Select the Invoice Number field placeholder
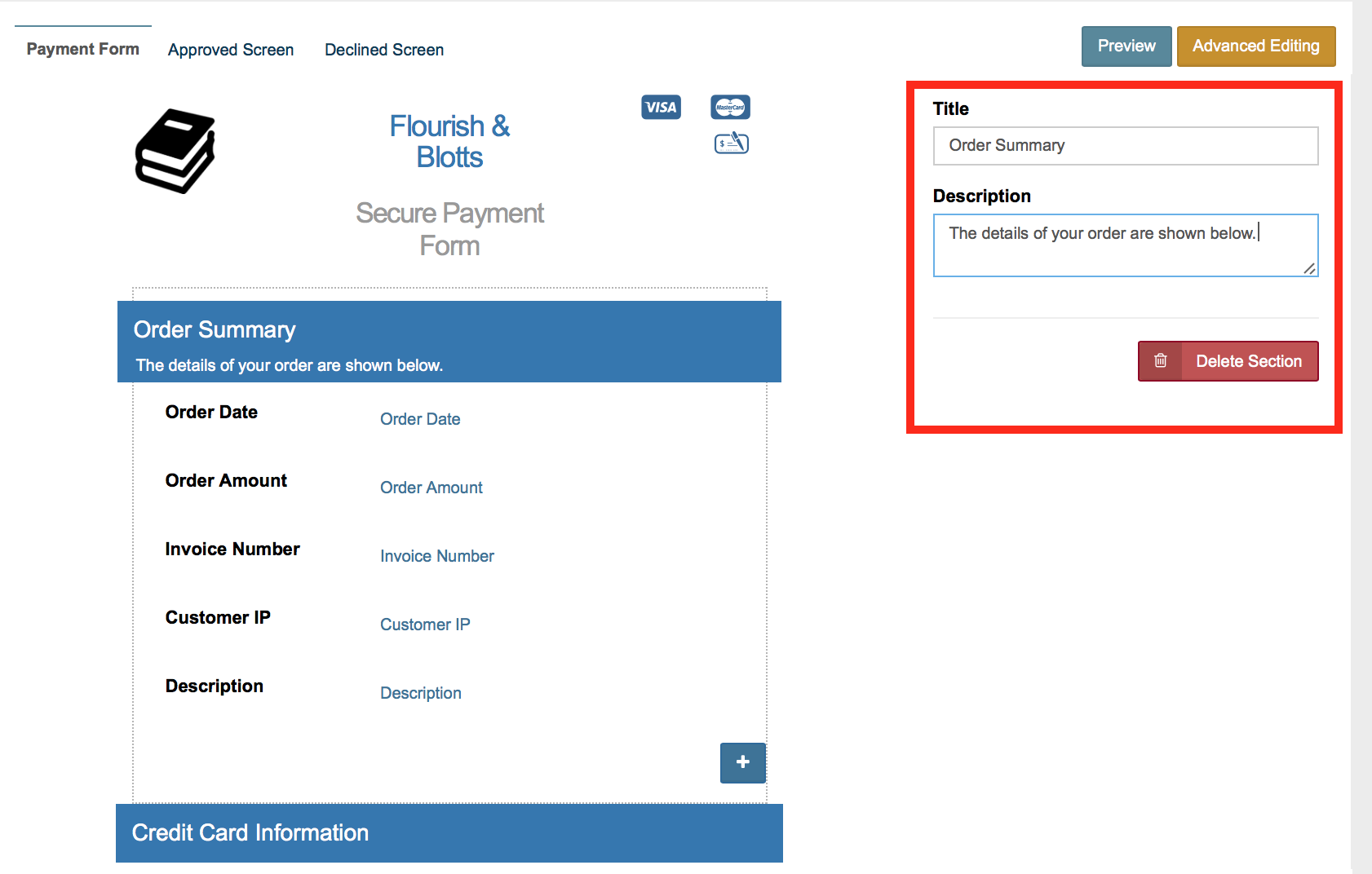 (x=437, y=556)
